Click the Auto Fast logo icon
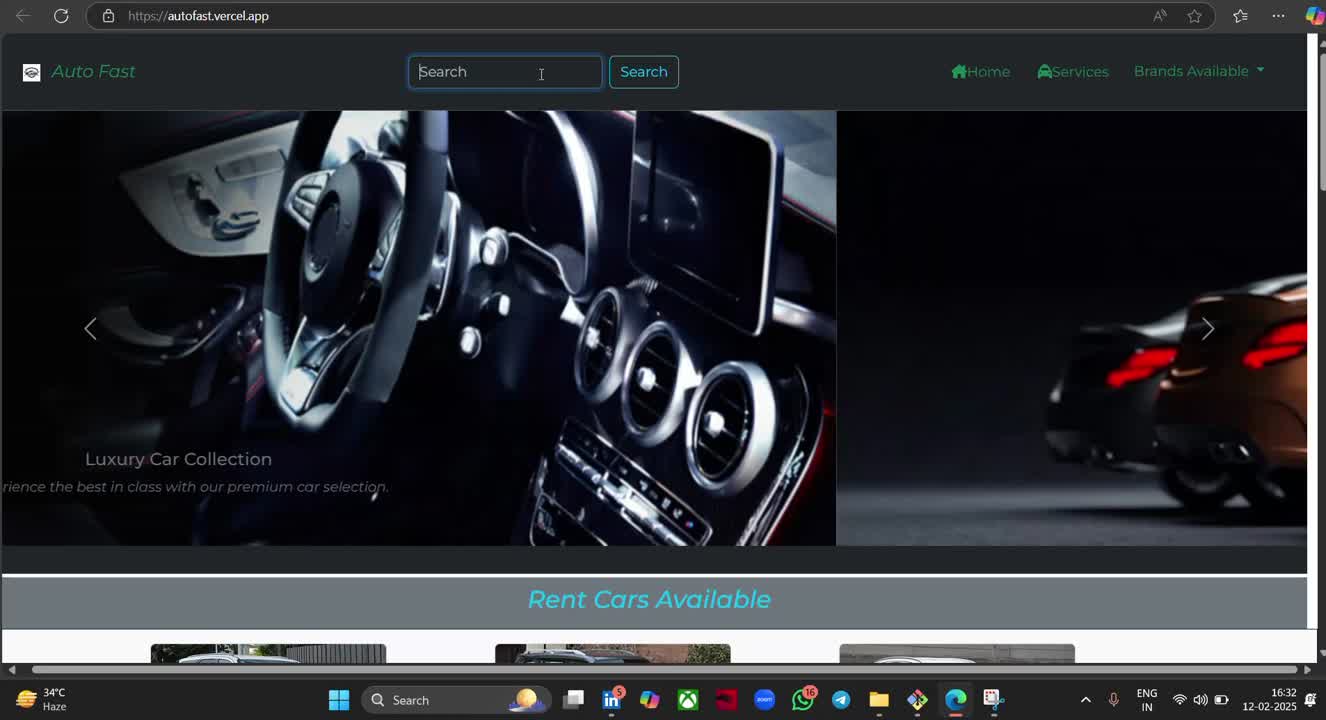This screenshot has height=720, width=1326. [x=32, y=72]
